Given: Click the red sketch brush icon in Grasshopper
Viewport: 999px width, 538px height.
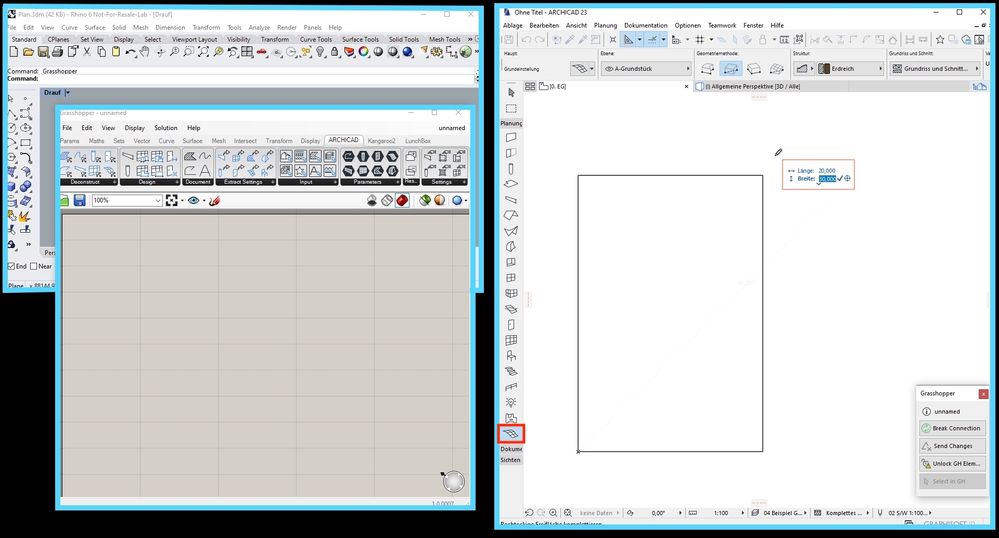Looking at the screenshot, I should click(214, 200).
